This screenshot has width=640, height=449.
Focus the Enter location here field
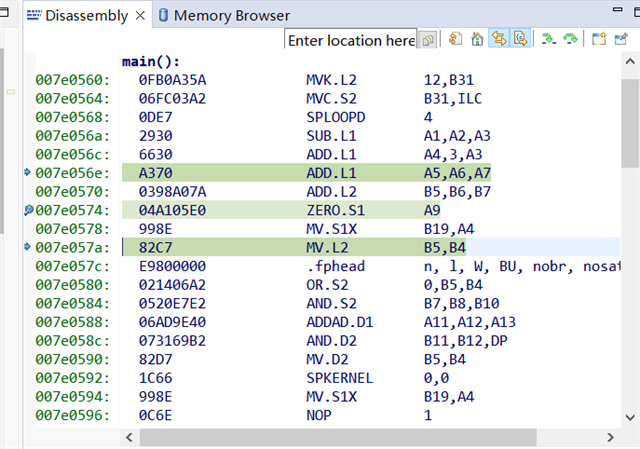[351, 40]
